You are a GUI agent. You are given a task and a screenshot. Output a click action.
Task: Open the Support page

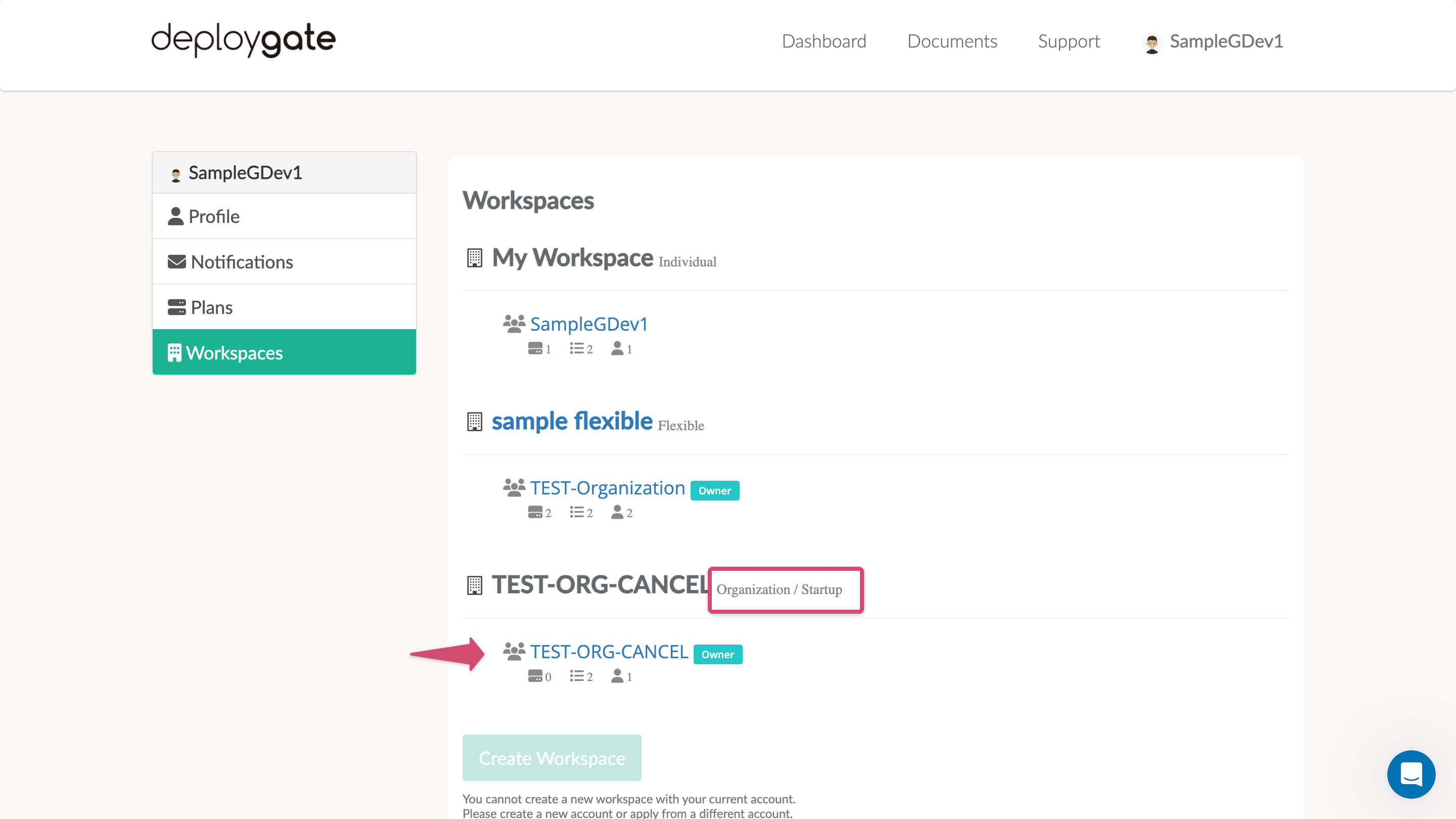(x=1068, y=40)
